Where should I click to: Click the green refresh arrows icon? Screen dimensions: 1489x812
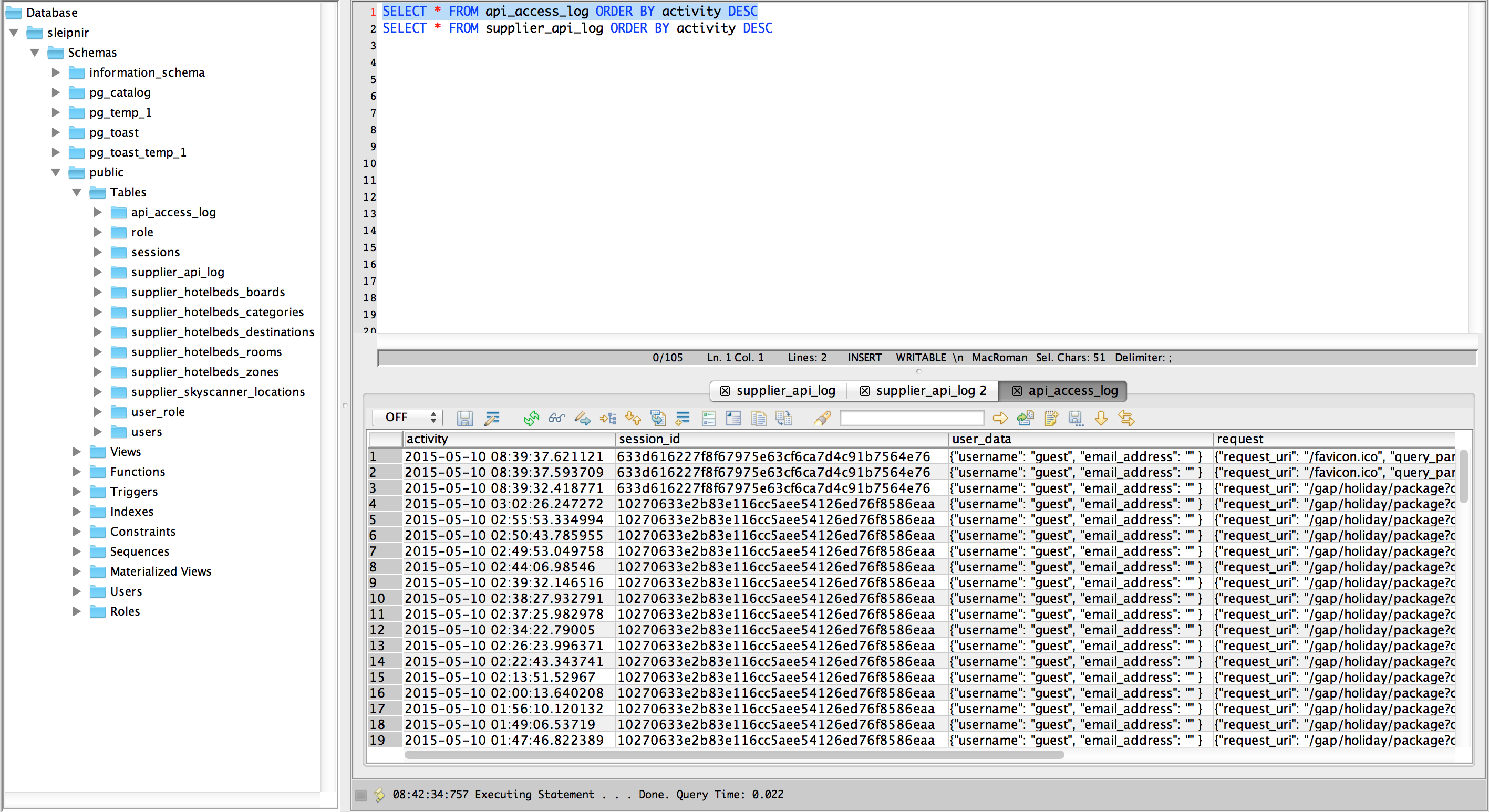click(x=531, y=418)
